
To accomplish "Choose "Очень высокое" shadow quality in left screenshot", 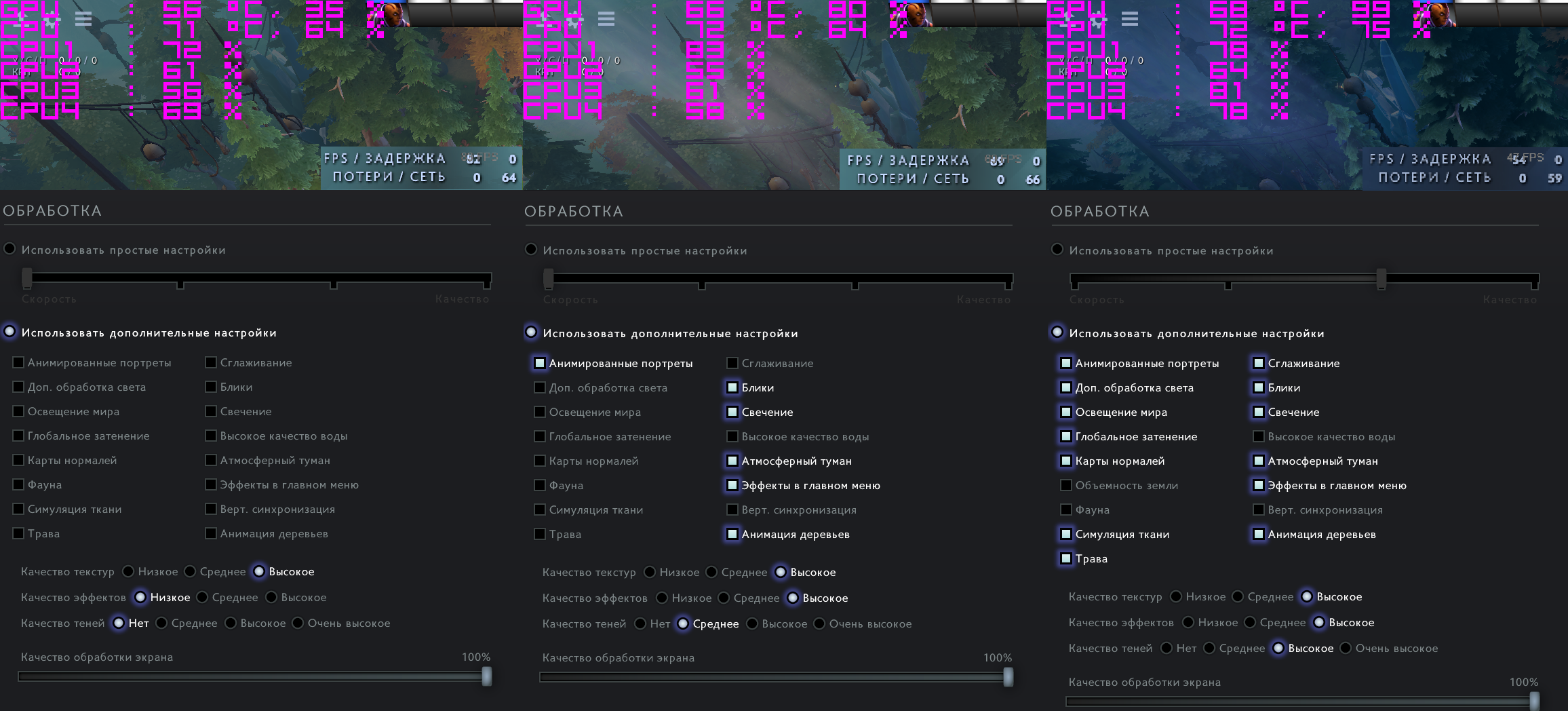I will [x=298, y=623].
